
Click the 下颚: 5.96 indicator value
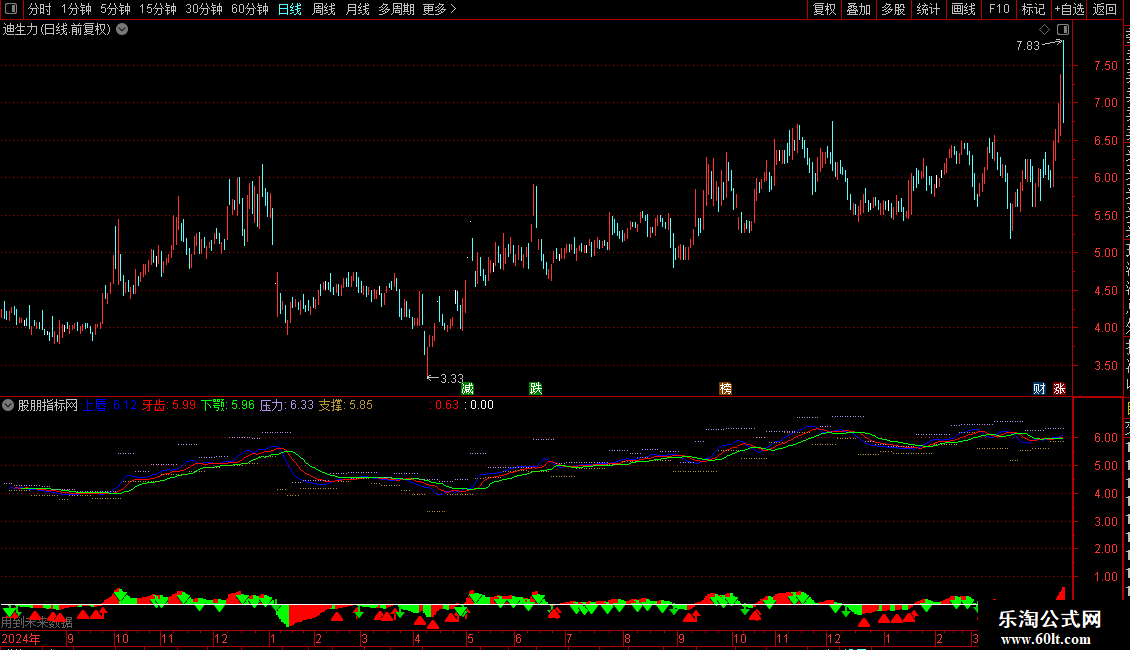coord(228,405)
